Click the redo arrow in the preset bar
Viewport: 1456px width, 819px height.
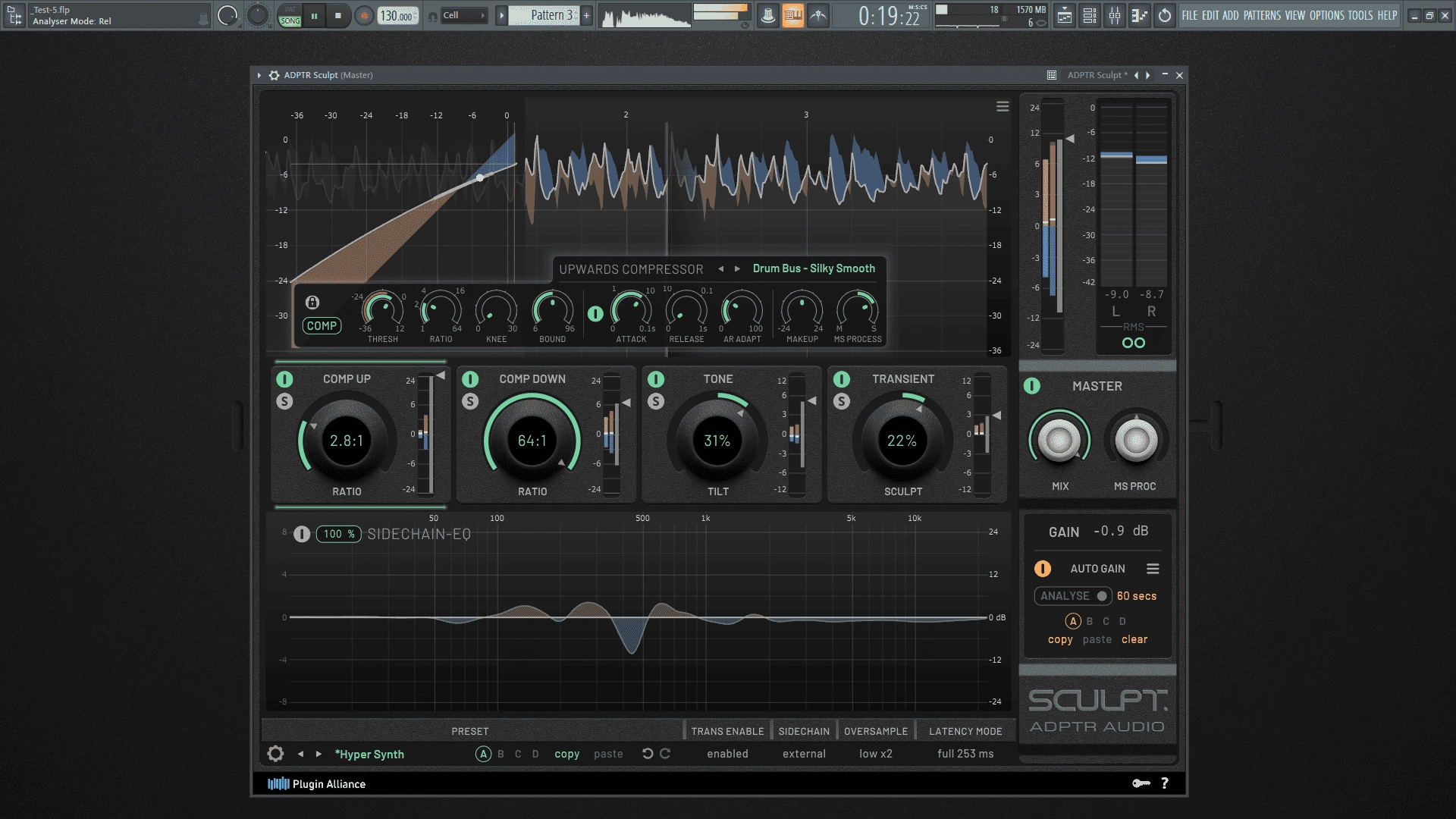[x=665, y=754]
